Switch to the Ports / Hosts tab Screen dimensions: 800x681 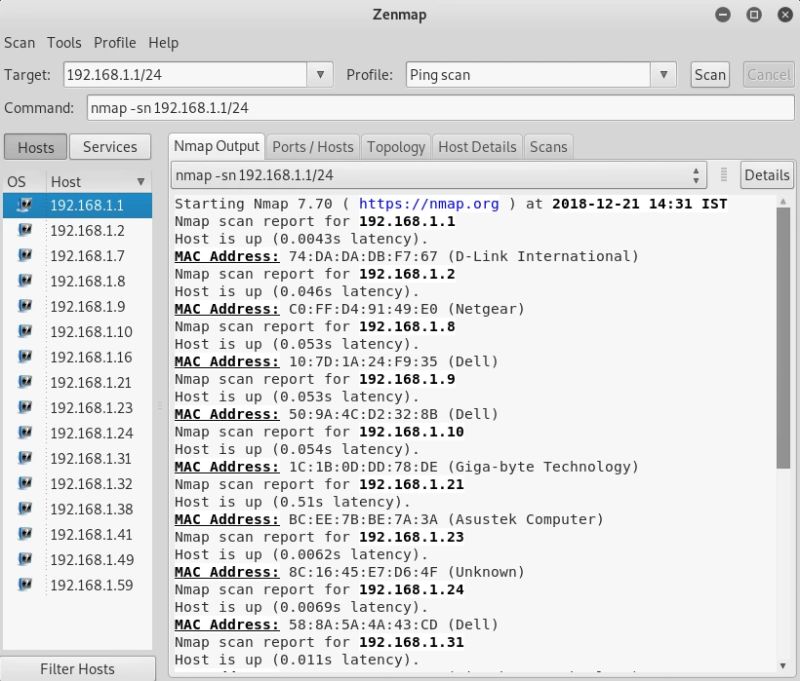[313, 147]
